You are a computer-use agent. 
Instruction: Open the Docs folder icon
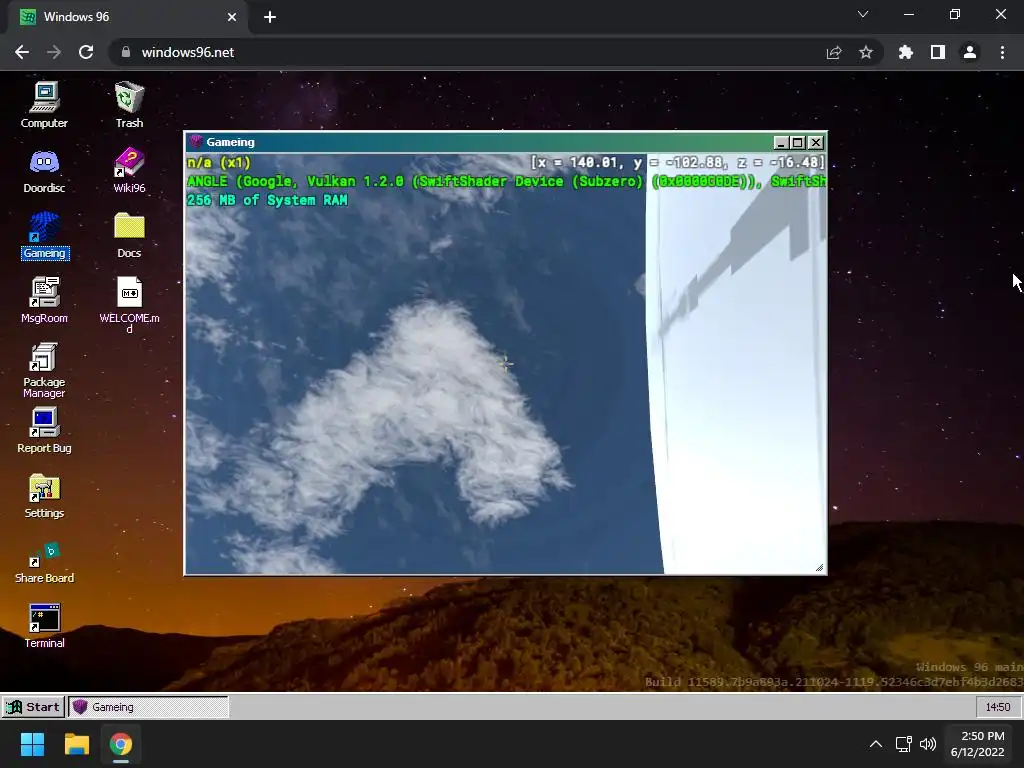(129, 235)
